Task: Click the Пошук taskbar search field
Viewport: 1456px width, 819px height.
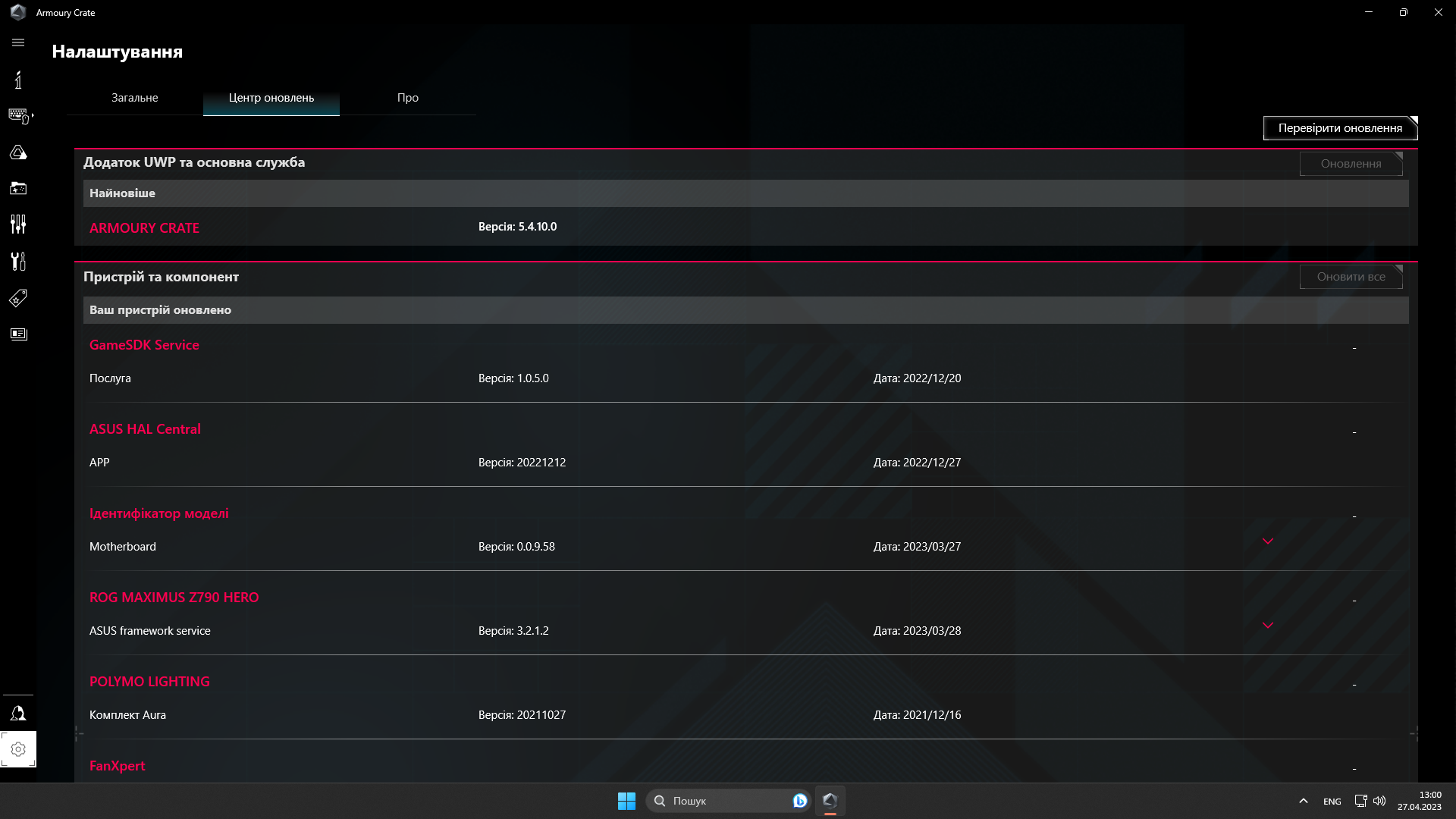Action: point(728,801)
